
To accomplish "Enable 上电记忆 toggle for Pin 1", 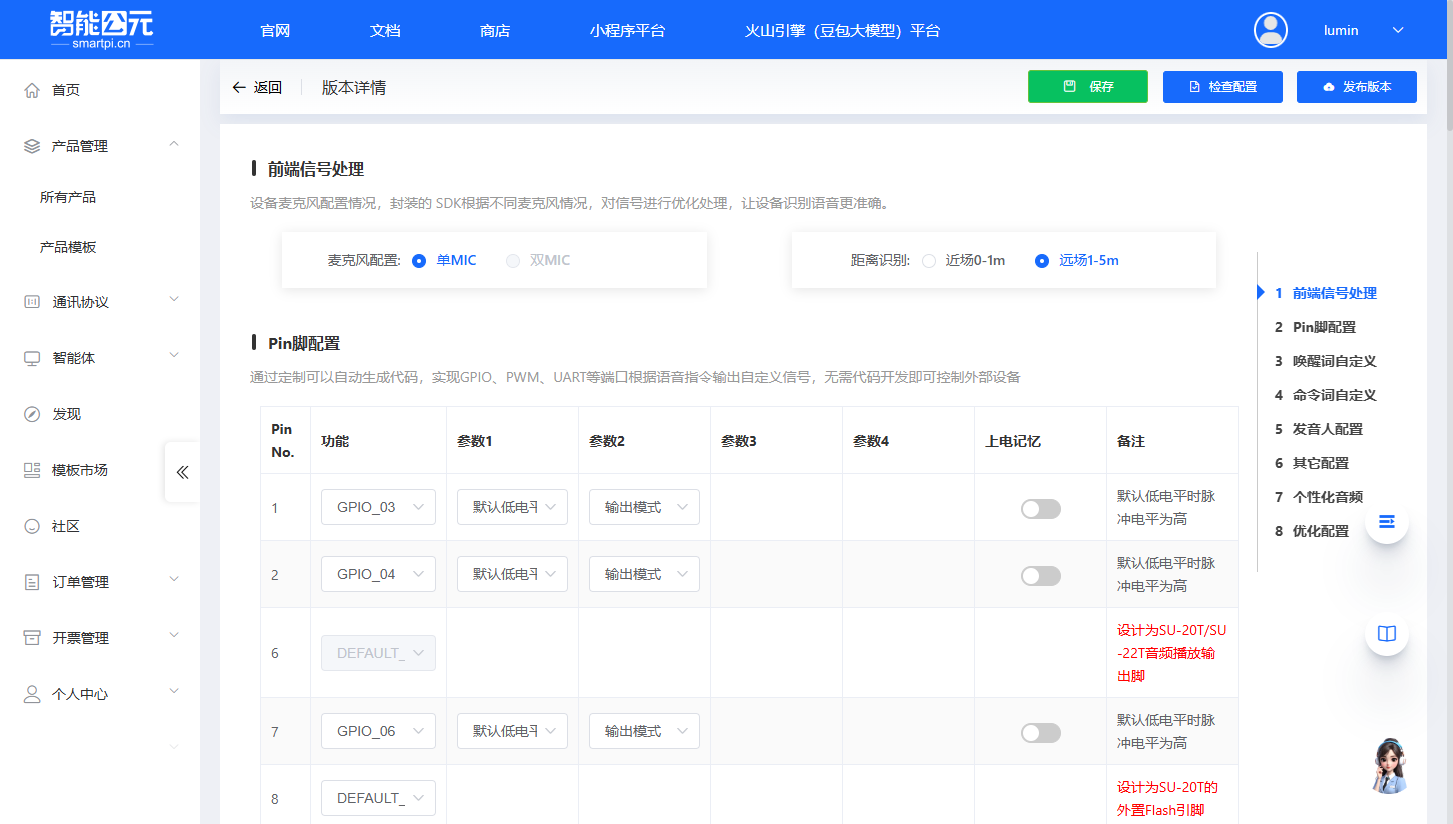I will click(1040, 508).
